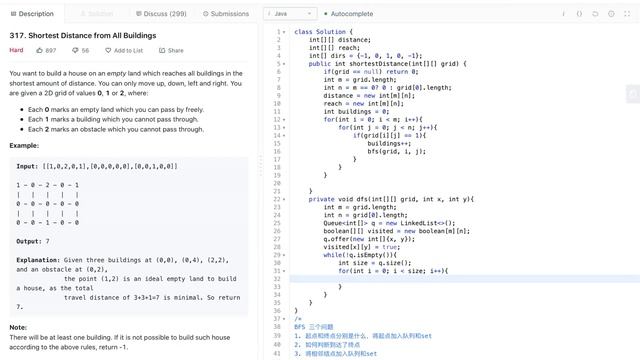Click line number 36 in gutter
The height and width of the screenshot is (360, 640).
pyautogui.click(x=277, y=311)
